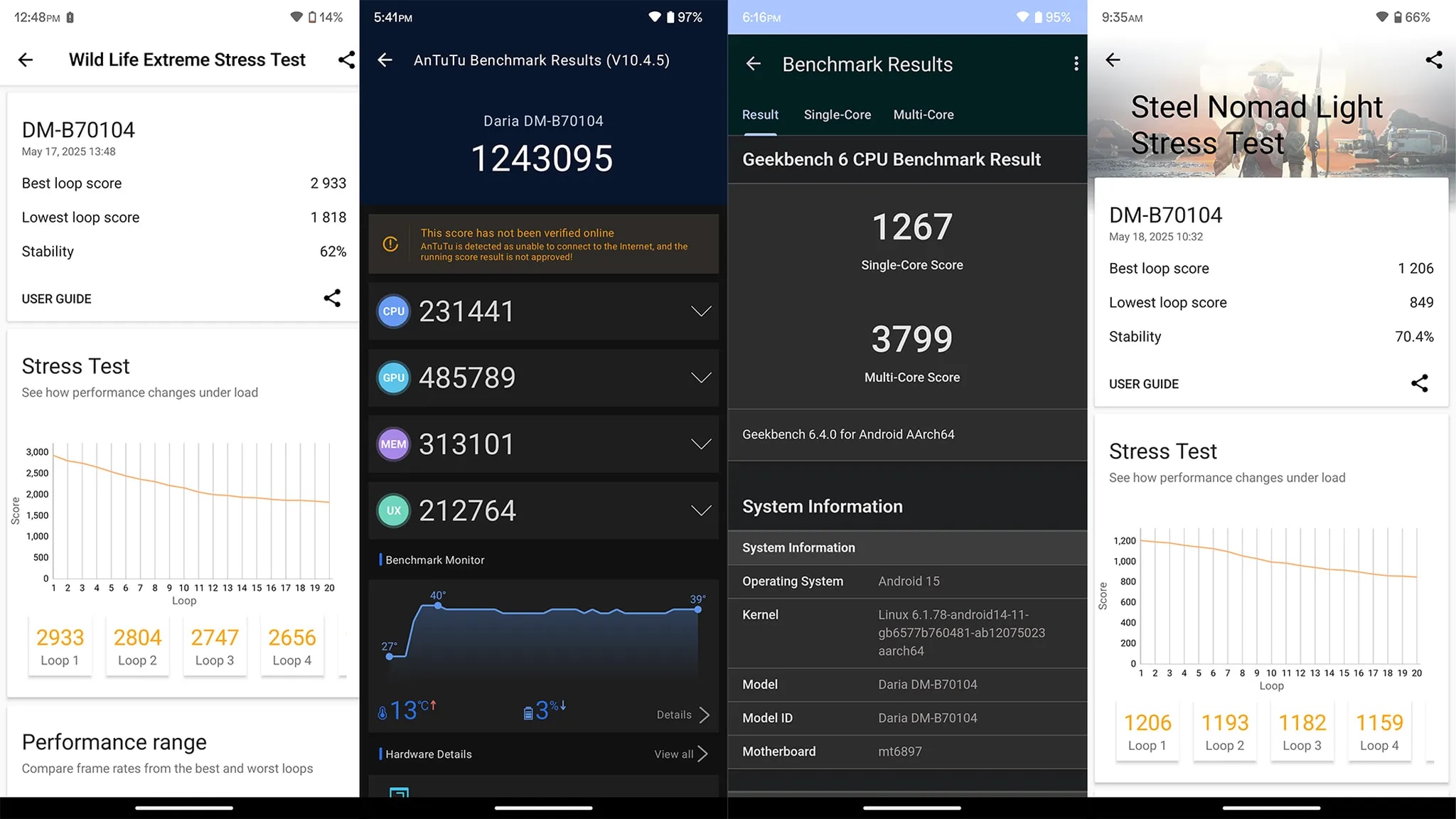Expand the MEM score 313101 row
The height and width of the screenshot is (819, 1456).
pyautogui.click(x=700, y=444)
